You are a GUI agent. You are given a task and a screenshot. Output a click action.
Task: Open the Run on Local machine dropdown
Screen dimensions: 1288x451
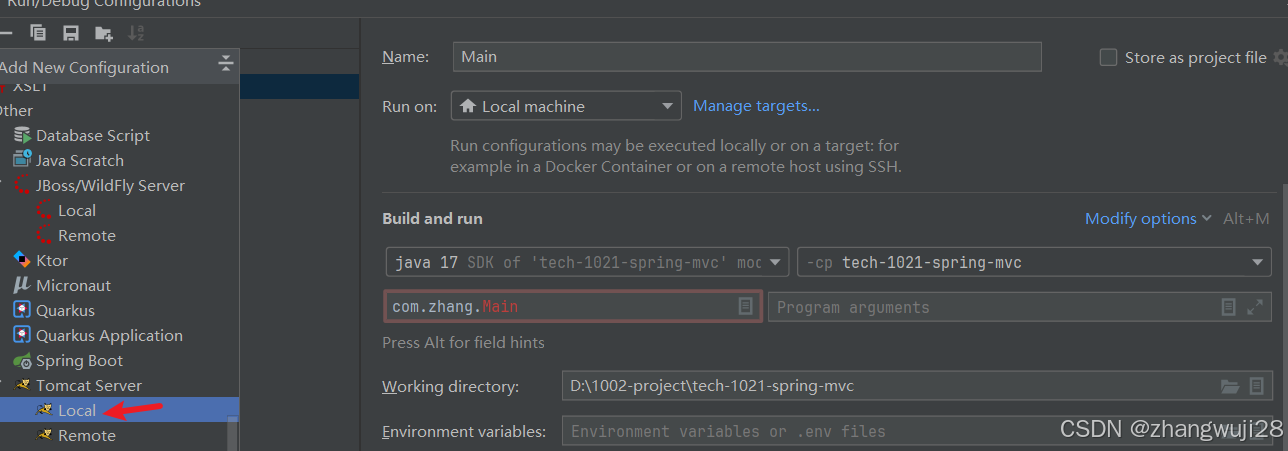point(566,106)
